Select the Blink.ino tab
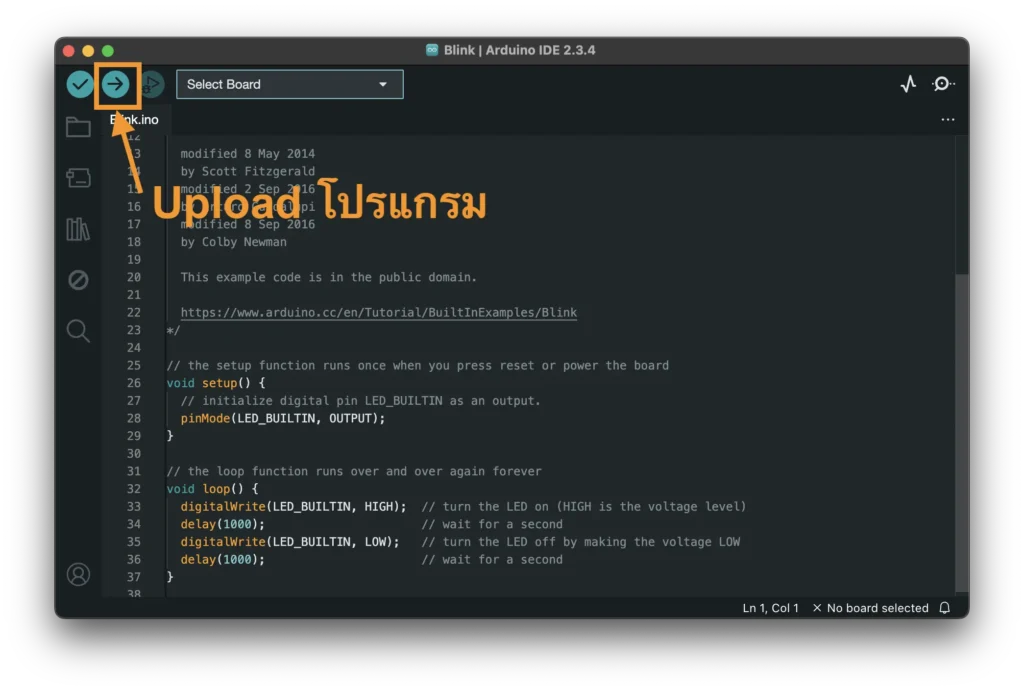 tap(135, 118)
